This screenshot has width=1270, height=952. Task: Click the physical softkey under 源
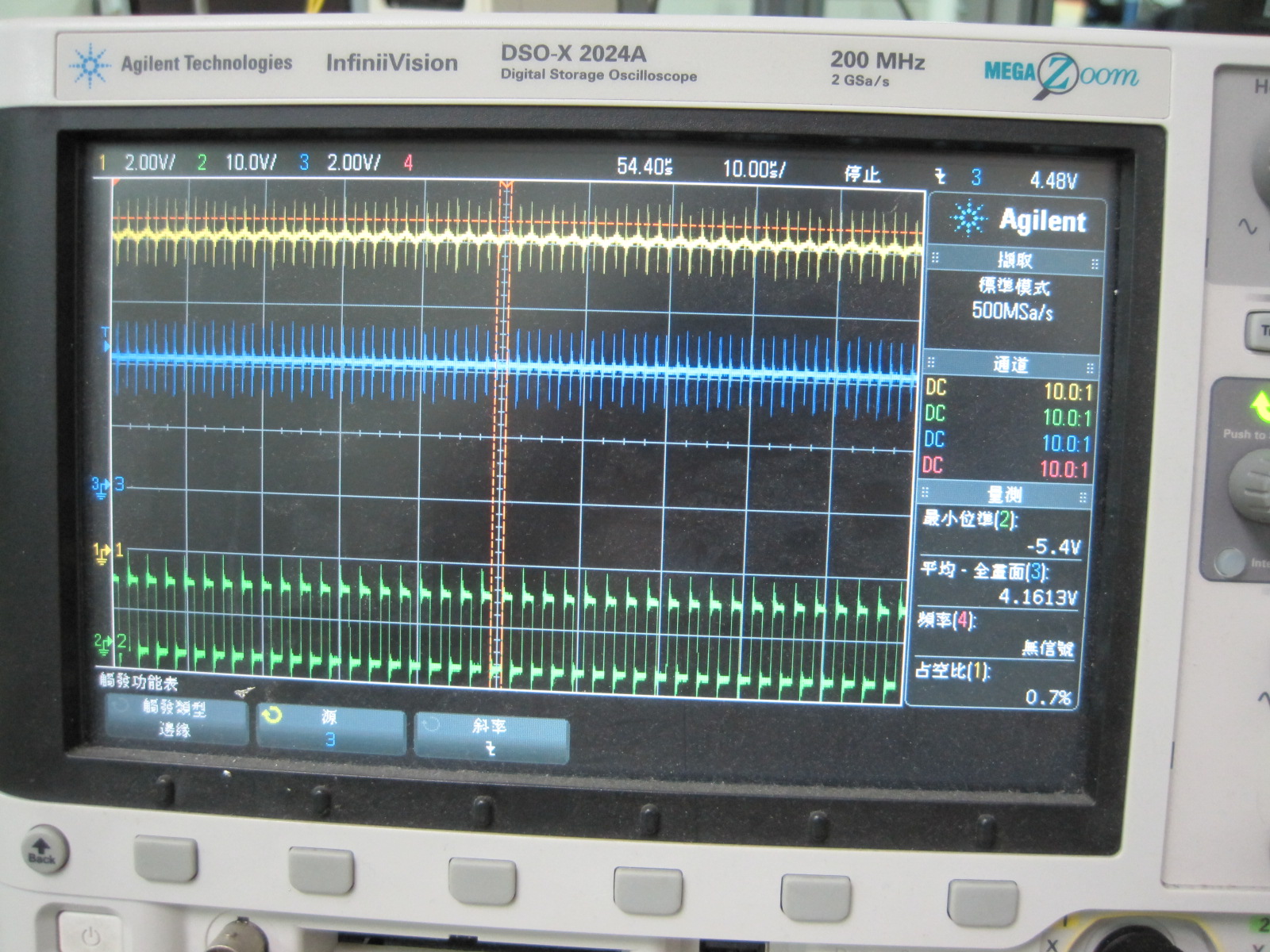click(x=321, y=869)
